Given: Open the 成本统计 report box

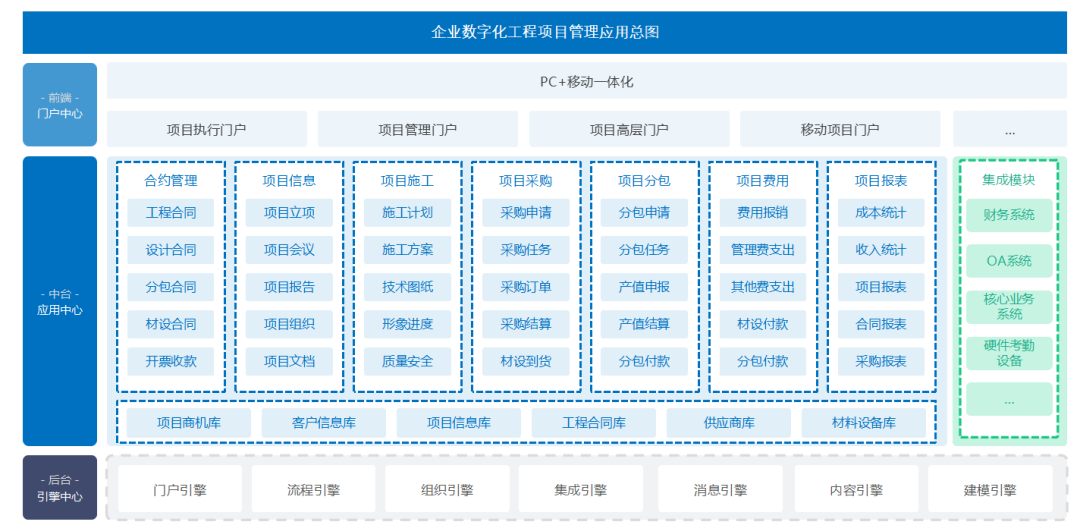Looking at the screenshot, I should pyautogui.click(x=882, y=213).
